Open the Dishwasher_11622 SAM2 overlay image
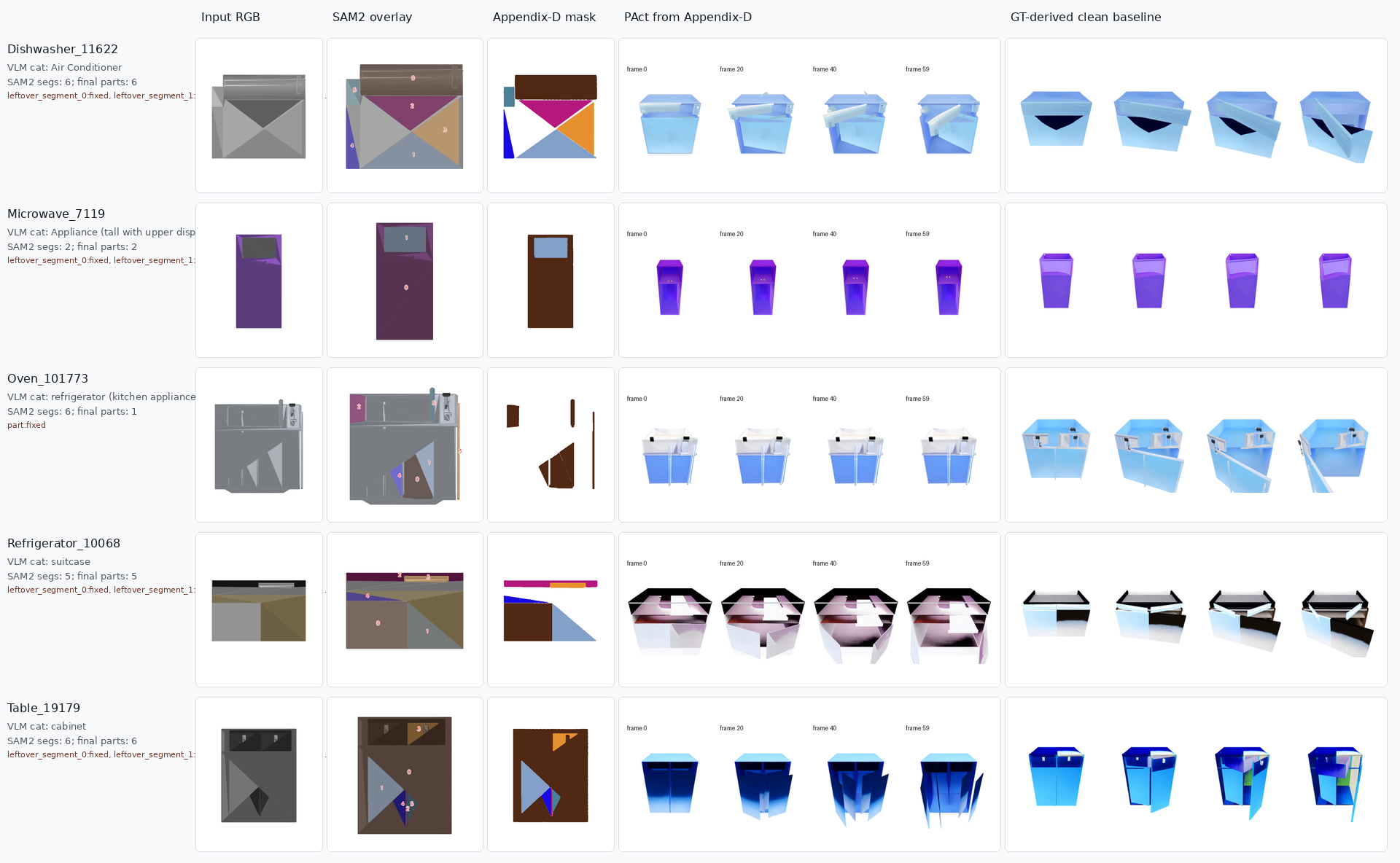 pyautogui.click(x=405, y=116)
